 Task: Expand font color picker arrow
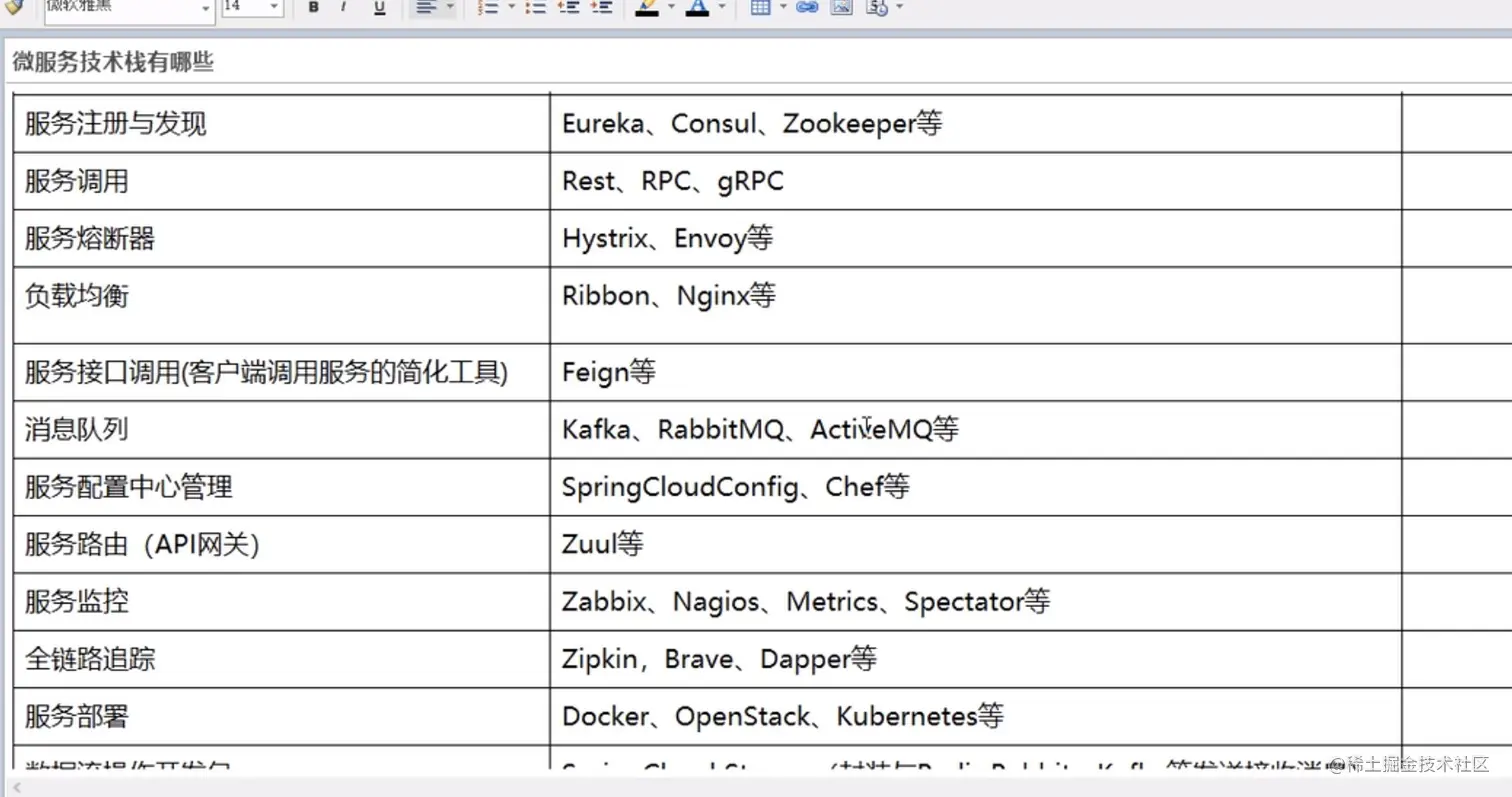(721, 8)
